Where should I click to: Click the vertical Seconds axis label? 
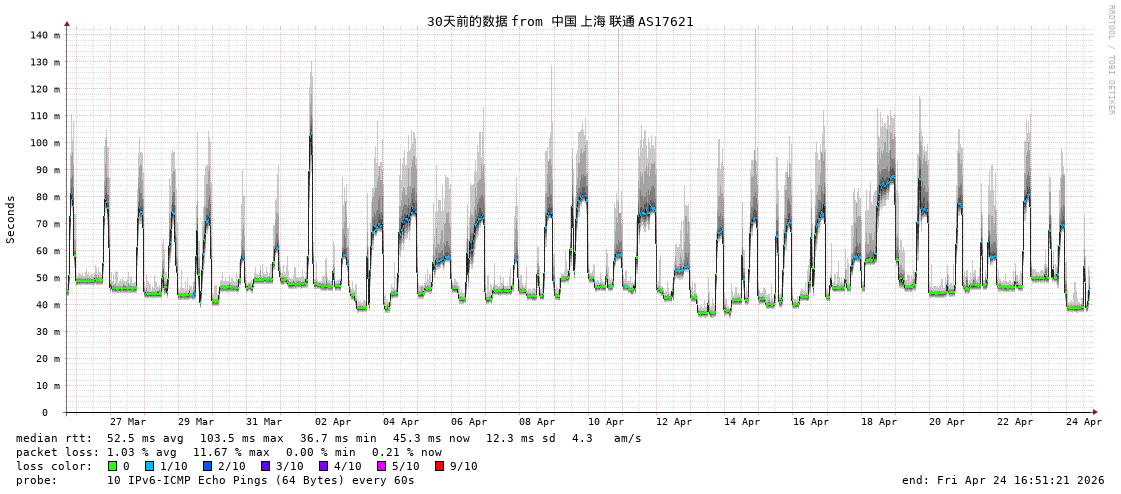(x=11, y=219)
